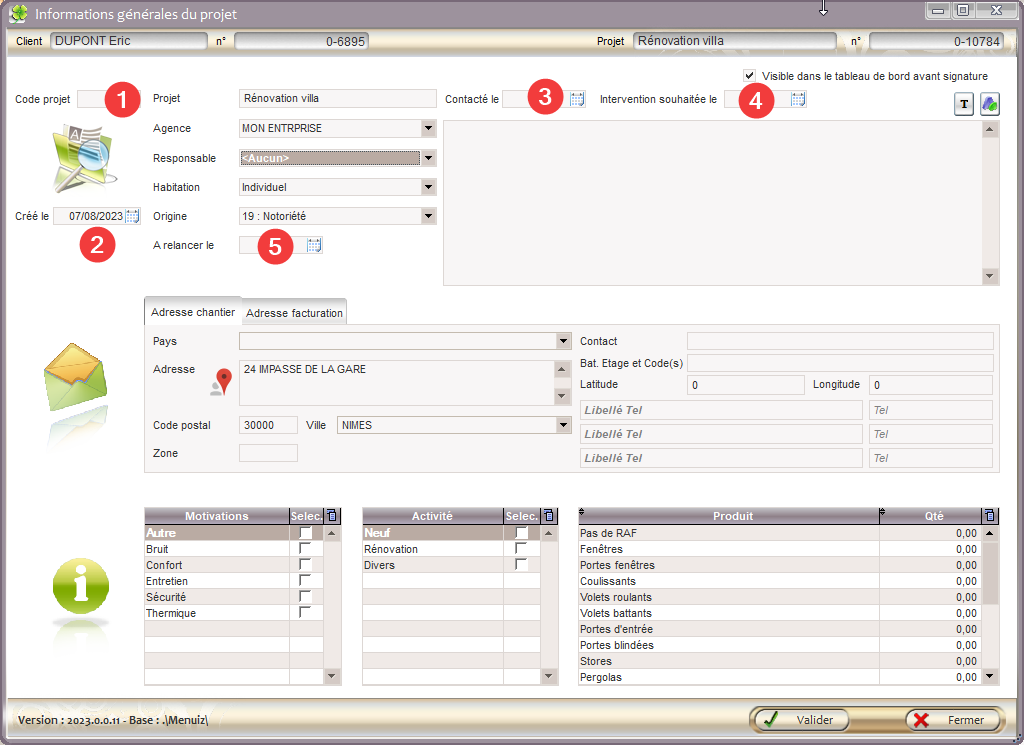Check the Confort motivation checkbox
1024x745 pixels.
305,565
